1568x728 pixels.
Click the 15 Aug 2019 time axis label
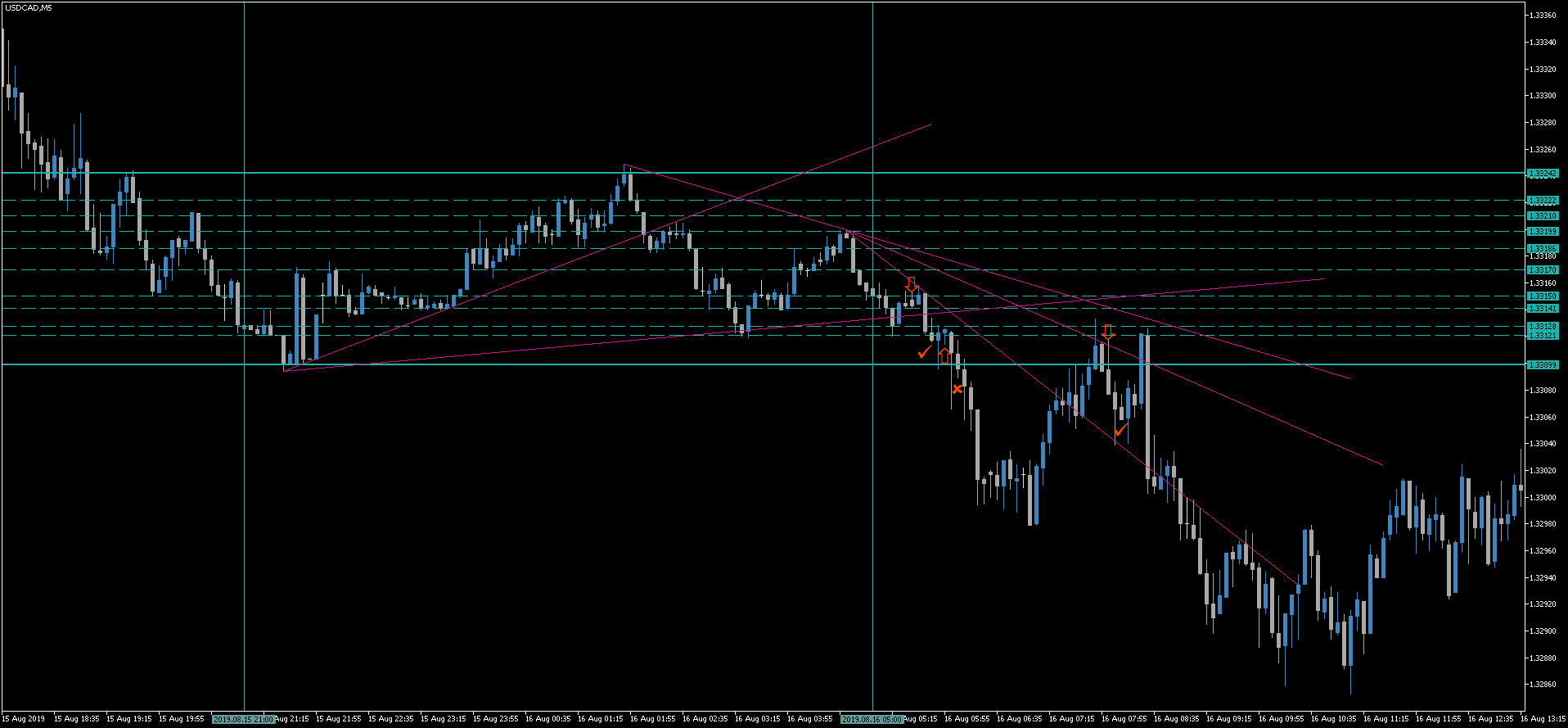pos(24,719)
